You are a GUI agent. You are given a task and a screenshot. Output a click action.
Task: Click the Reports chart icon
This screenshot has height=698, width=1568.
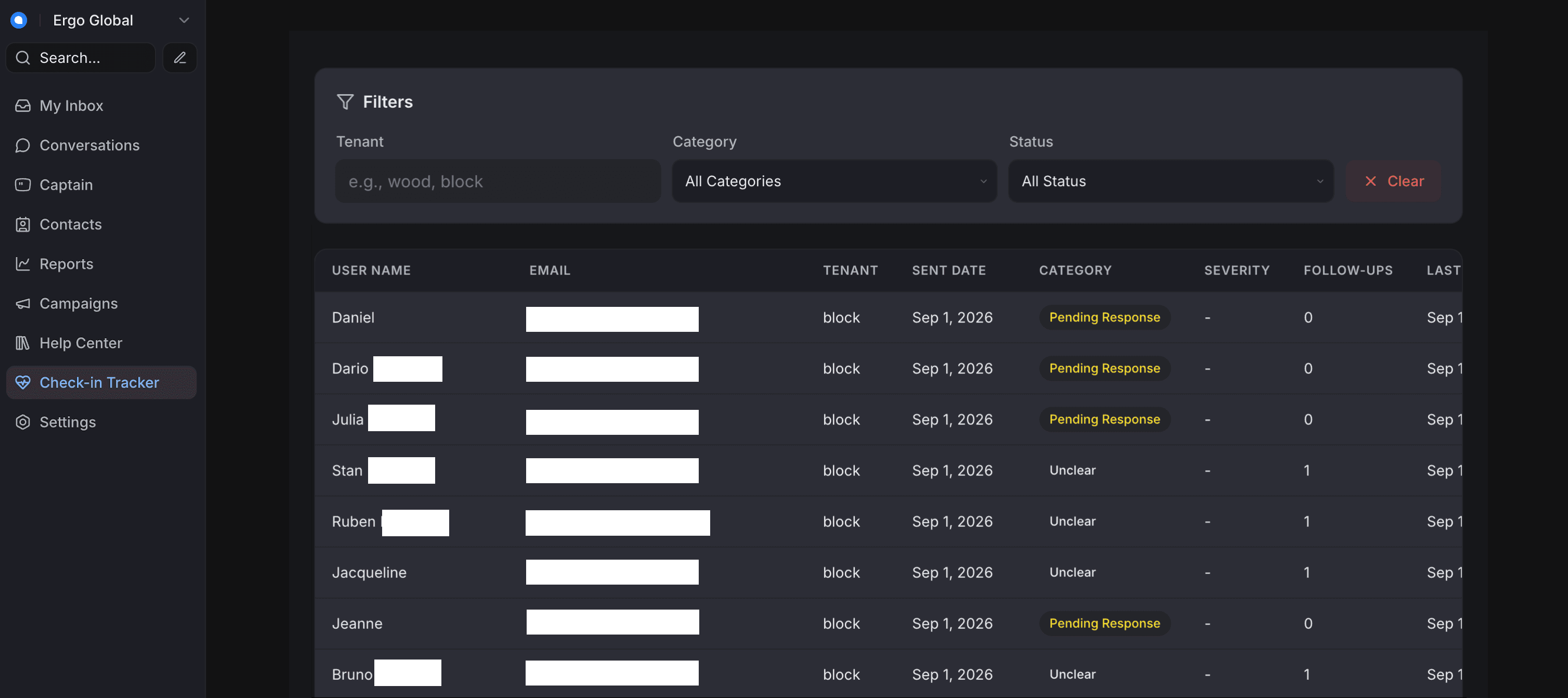coord(22,264)
